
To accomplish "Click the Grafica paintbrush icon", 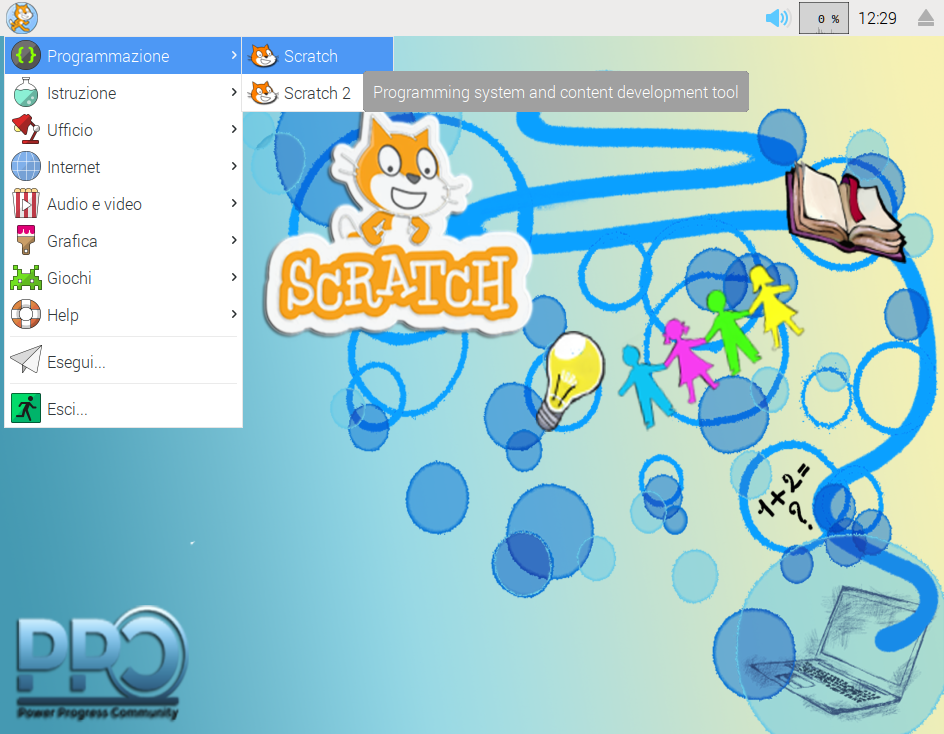I will tap(26, 240).
